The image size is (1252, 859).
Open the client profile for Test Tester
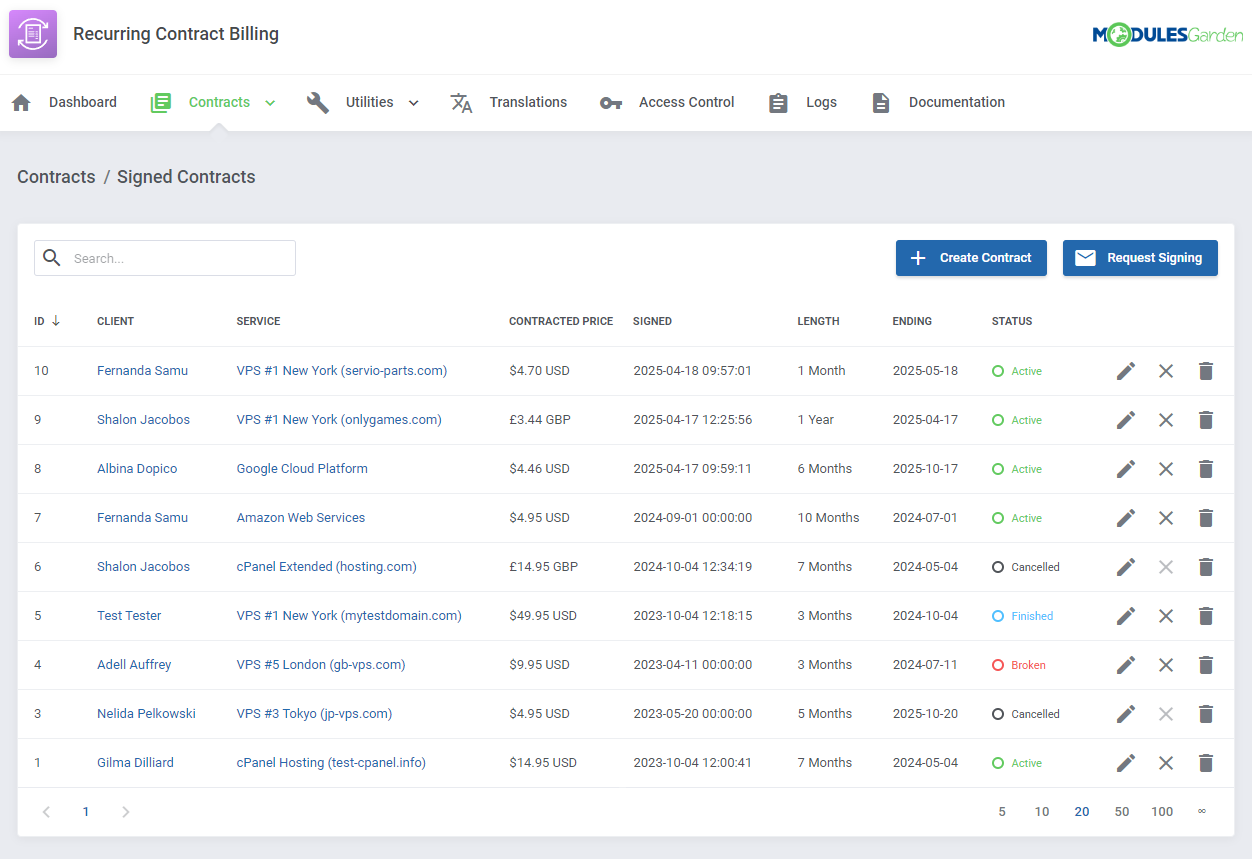coord(128,616)
